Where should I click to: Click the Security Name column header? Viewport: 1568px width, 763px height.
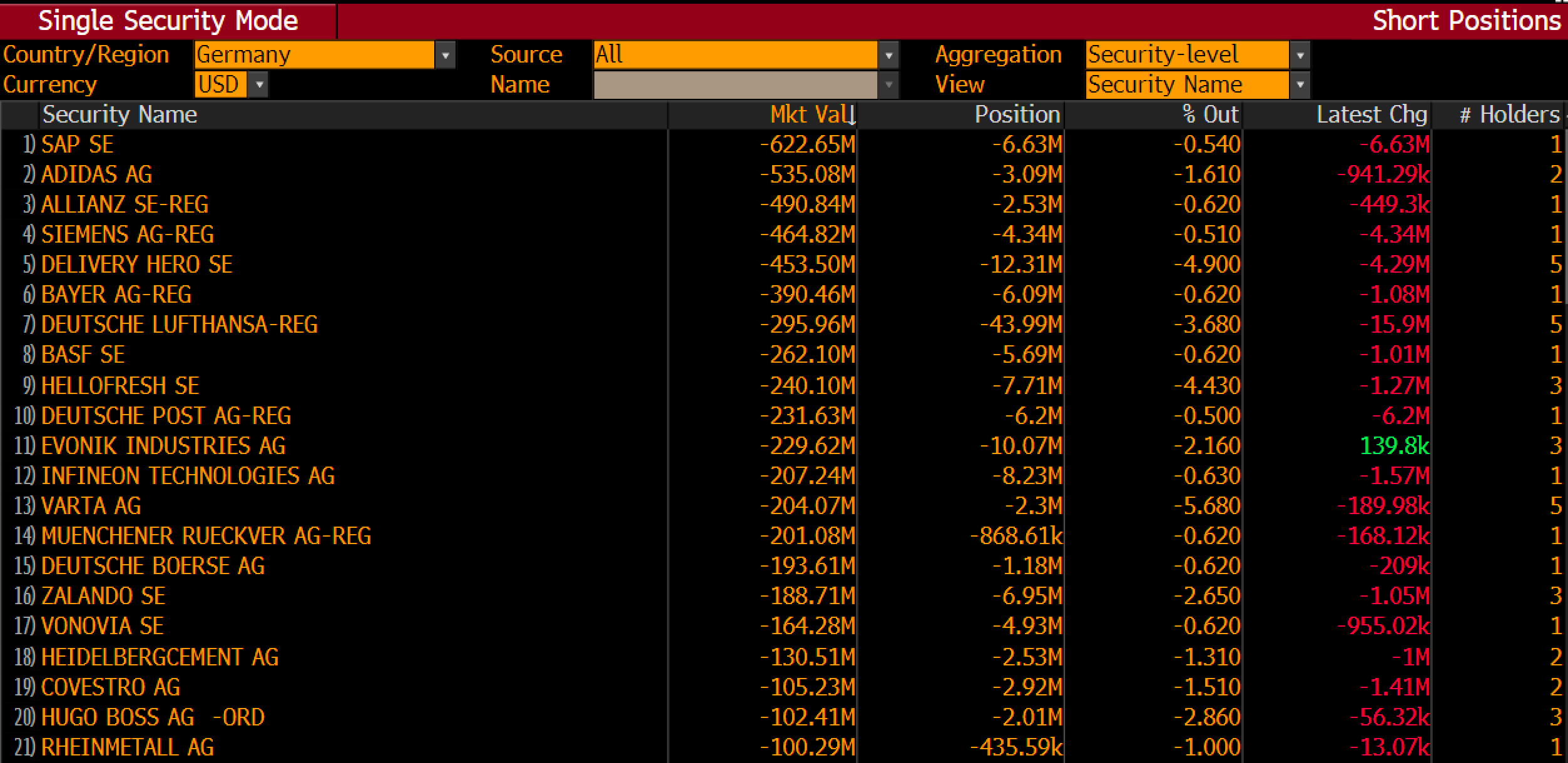[x=120, y=114]
